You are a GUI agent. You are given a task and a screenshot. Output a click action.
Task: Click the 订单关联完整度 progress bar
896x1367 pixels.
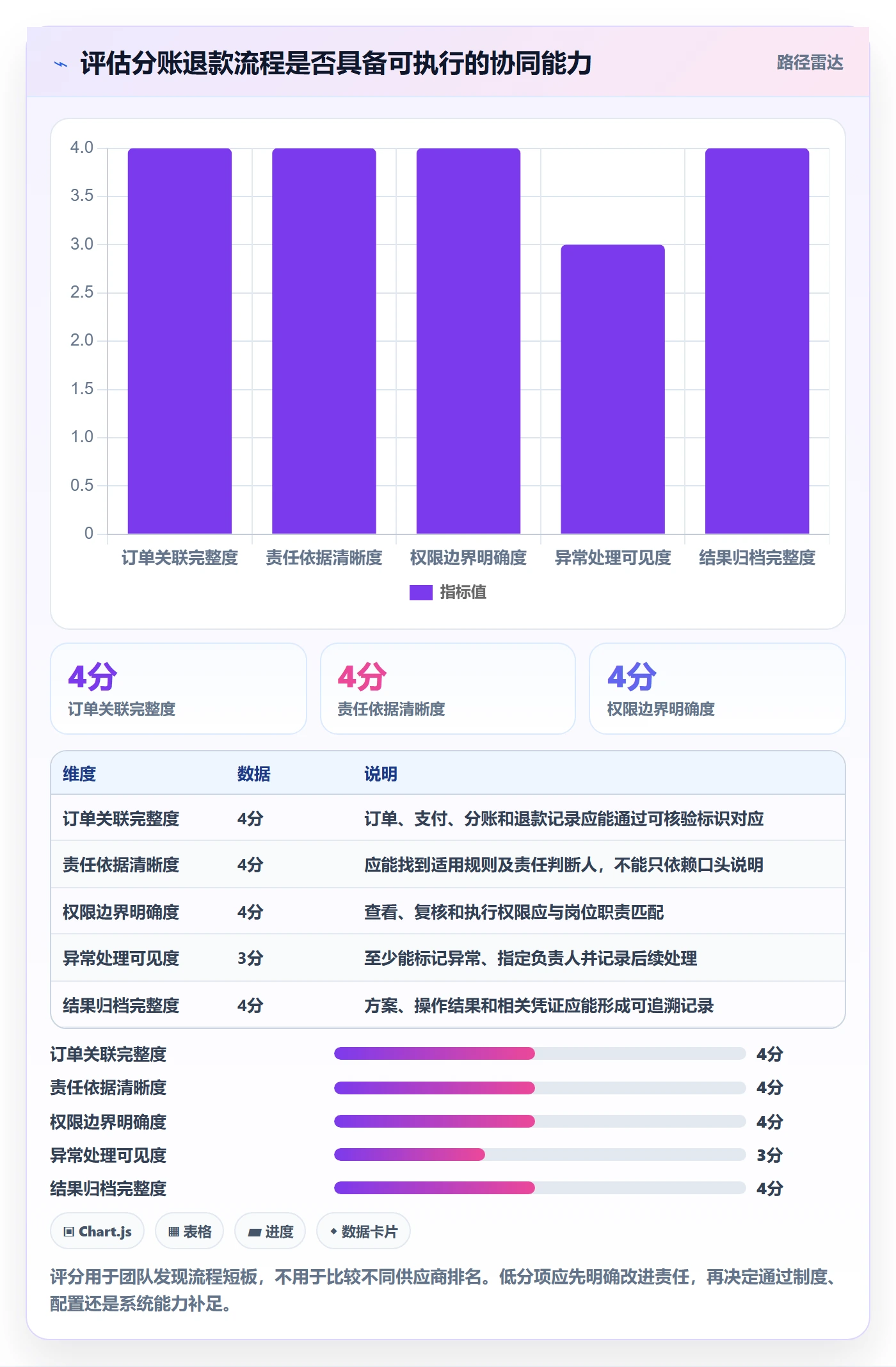point(540,1053)
